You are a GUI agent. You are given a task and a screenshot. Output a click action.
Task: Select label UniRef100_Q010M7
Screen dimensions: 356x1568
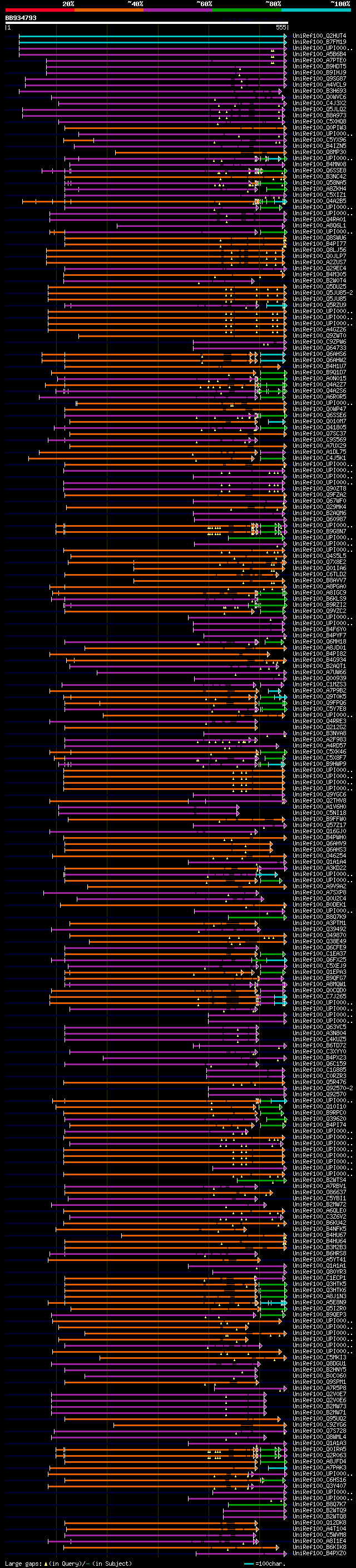[x=319, y=421]
